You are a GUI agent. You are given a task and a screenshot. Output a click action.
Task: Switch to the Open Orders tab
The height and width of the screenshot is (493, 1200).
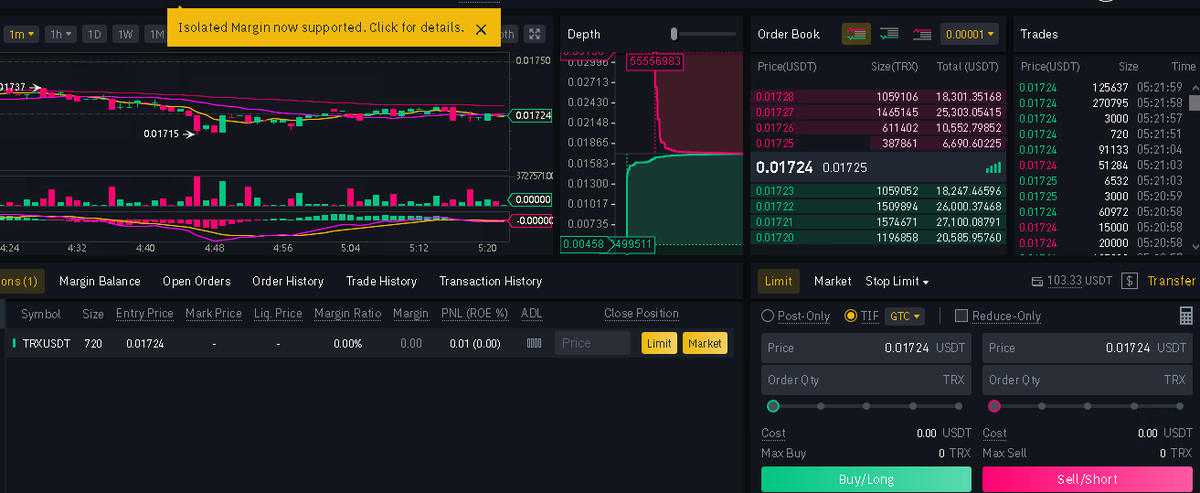coord(197,282)
